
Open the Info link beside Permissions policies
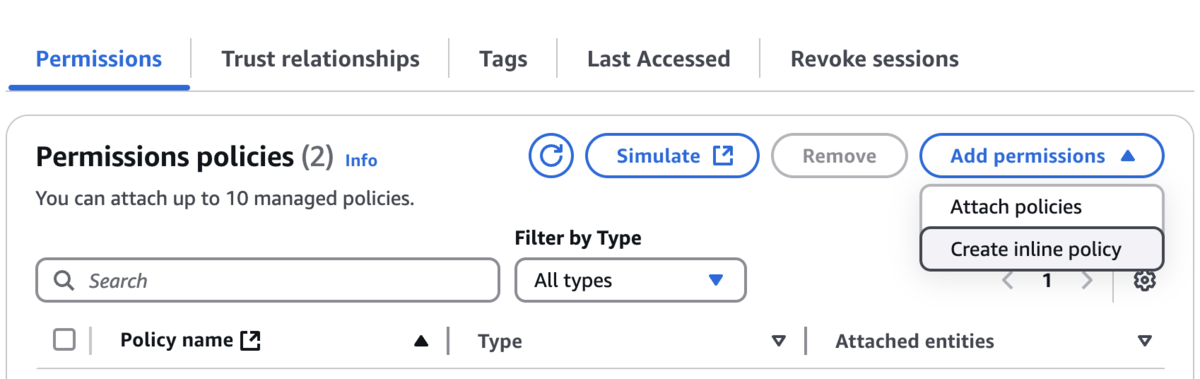pyautogui.click(x=361, y=160)
